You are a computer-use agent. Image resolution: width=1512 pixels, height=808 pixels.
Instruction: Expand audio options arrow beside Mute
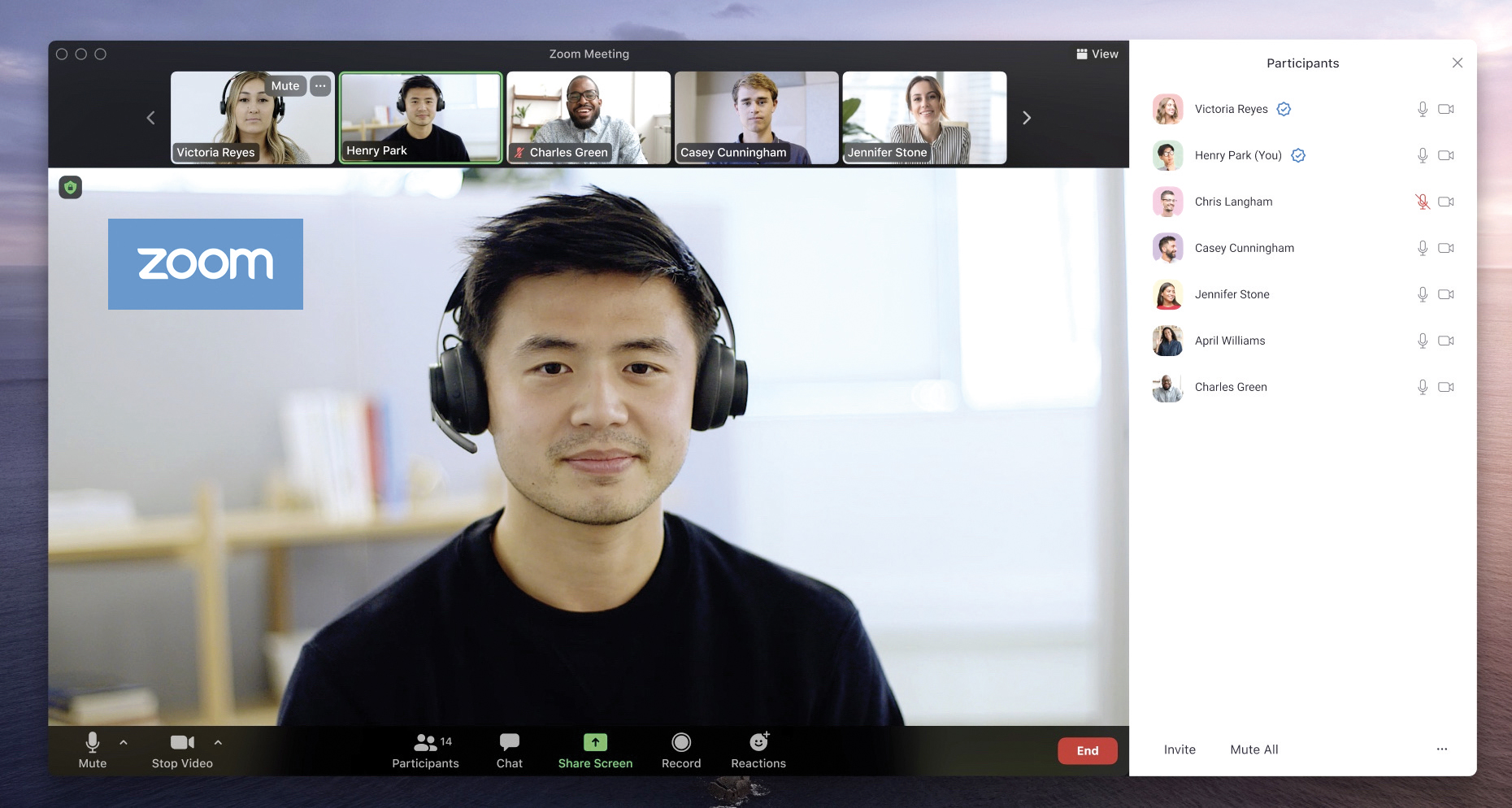124,742
